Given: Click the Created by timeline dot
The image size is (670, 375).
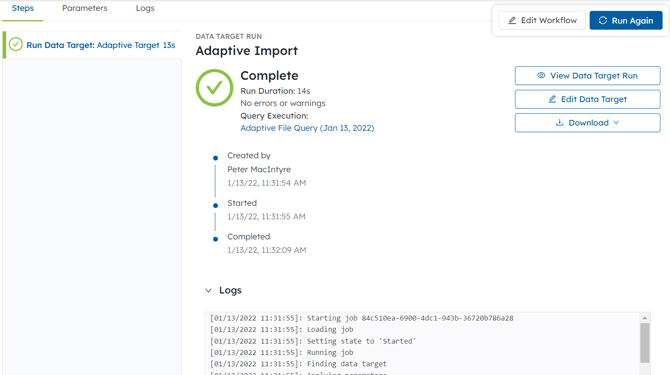Looking at the screenshot, I should pos(215,158).
